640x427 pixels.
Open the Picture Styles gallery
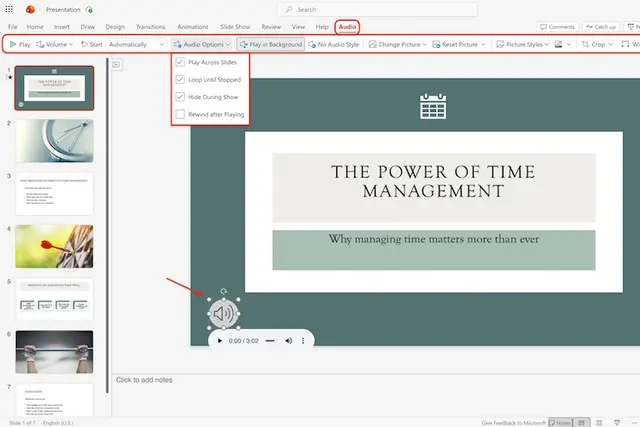pos(522,44)
